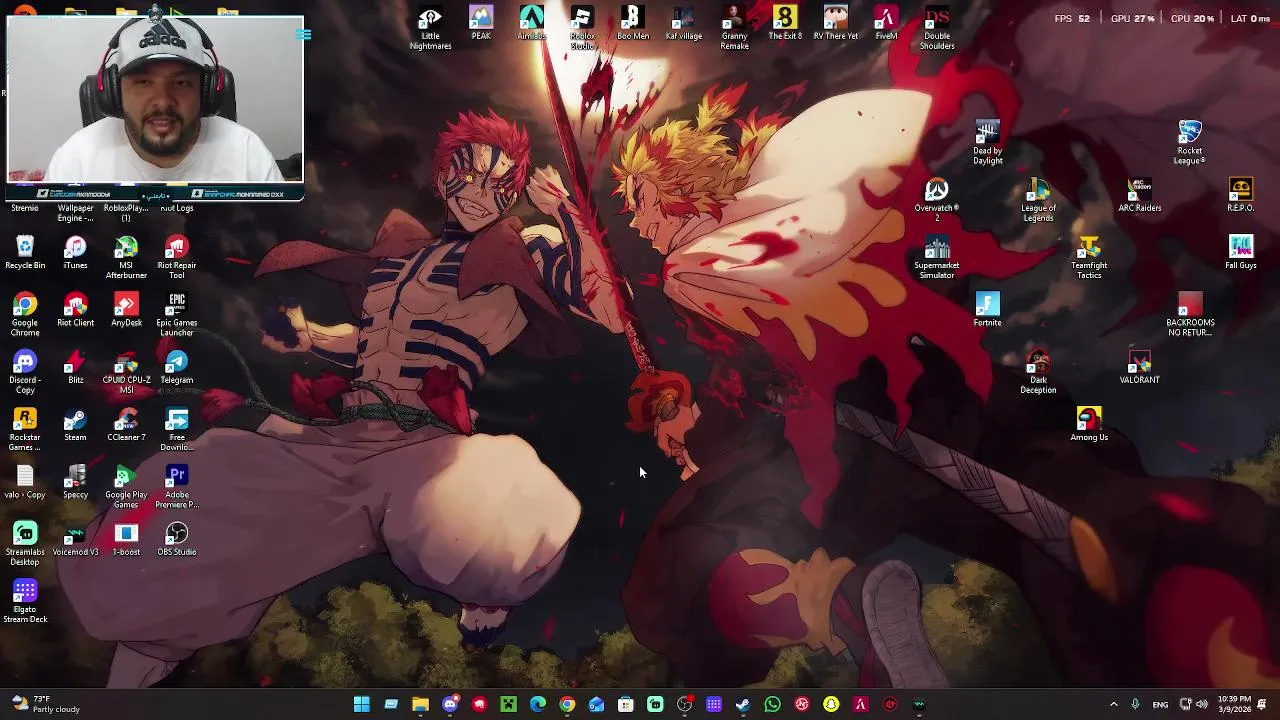Launch Microsoft Edge from the taskbar
1280x720 pixels.
coord(538,704)
